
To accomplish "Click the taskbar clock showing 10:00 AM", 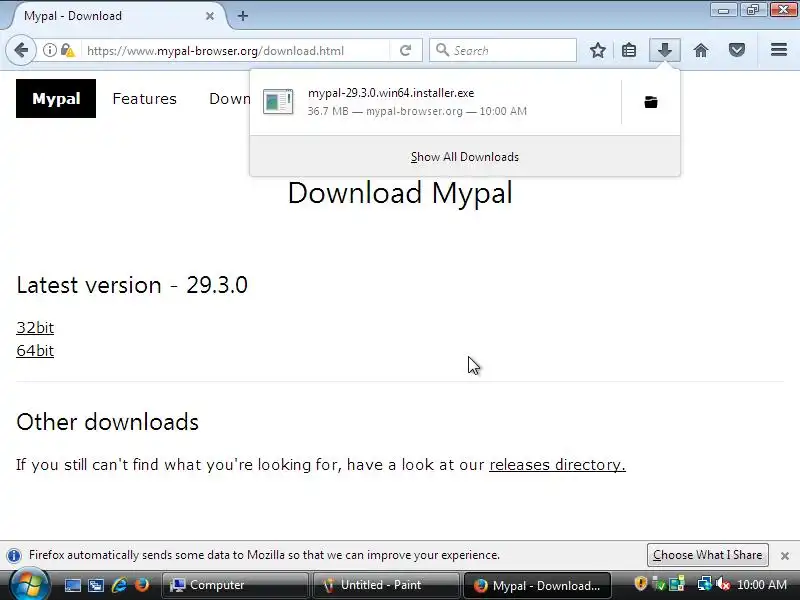I will [762, 585].
